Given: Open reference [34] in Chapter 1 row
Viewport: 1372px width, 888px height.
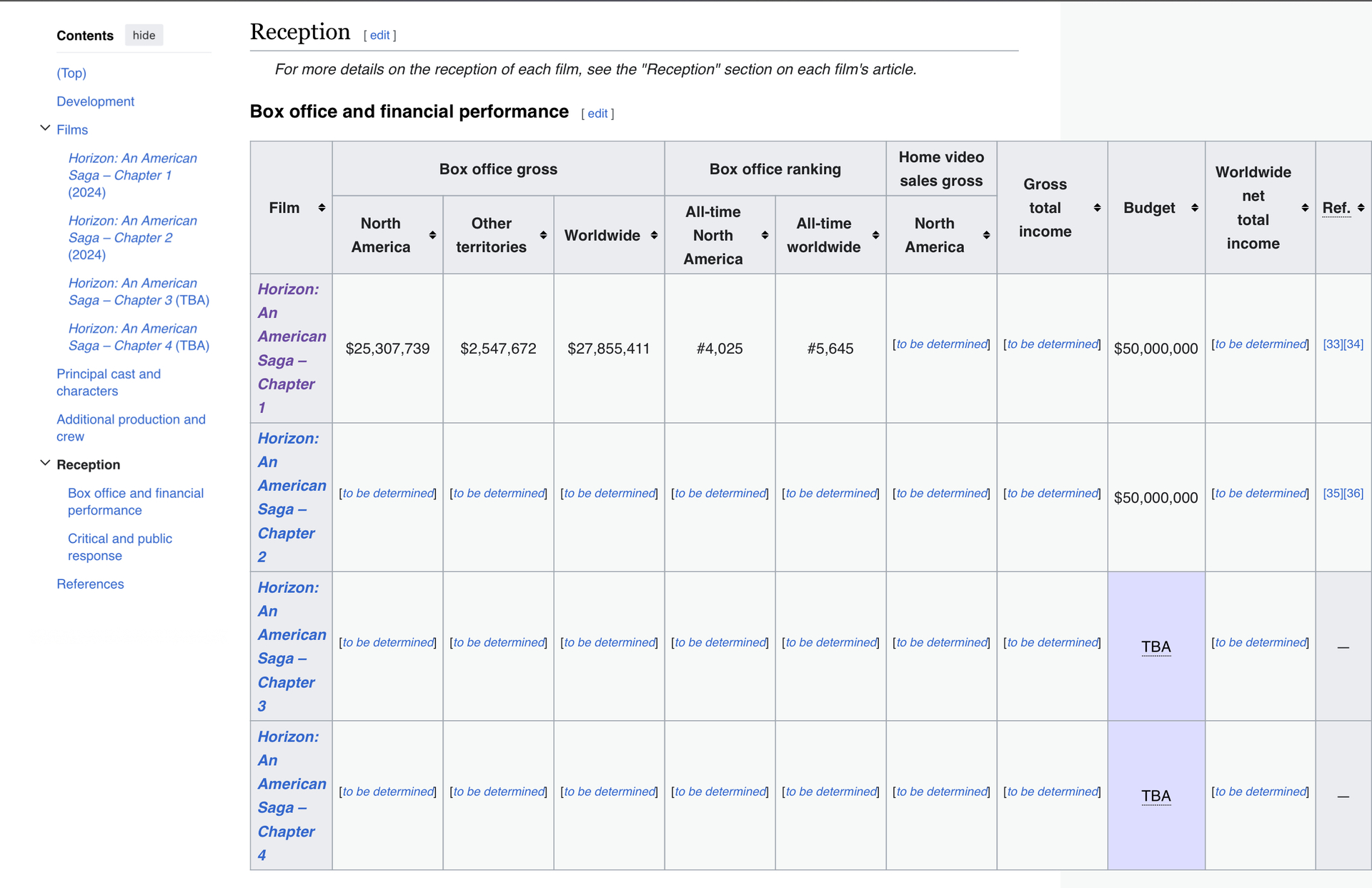Looking at the screenshot, I should (1354, 344).
